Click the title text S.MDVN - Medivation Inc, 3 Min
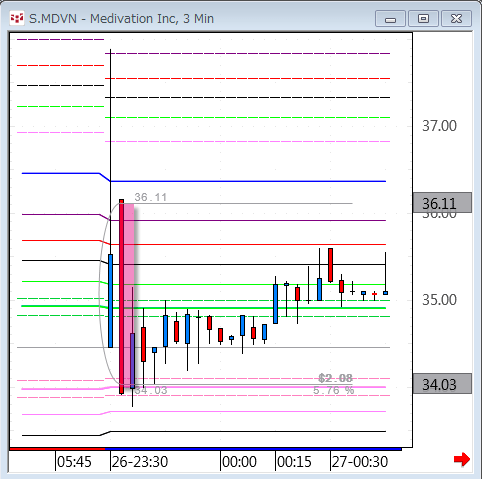The image size is (482, 479). (121, 19)
